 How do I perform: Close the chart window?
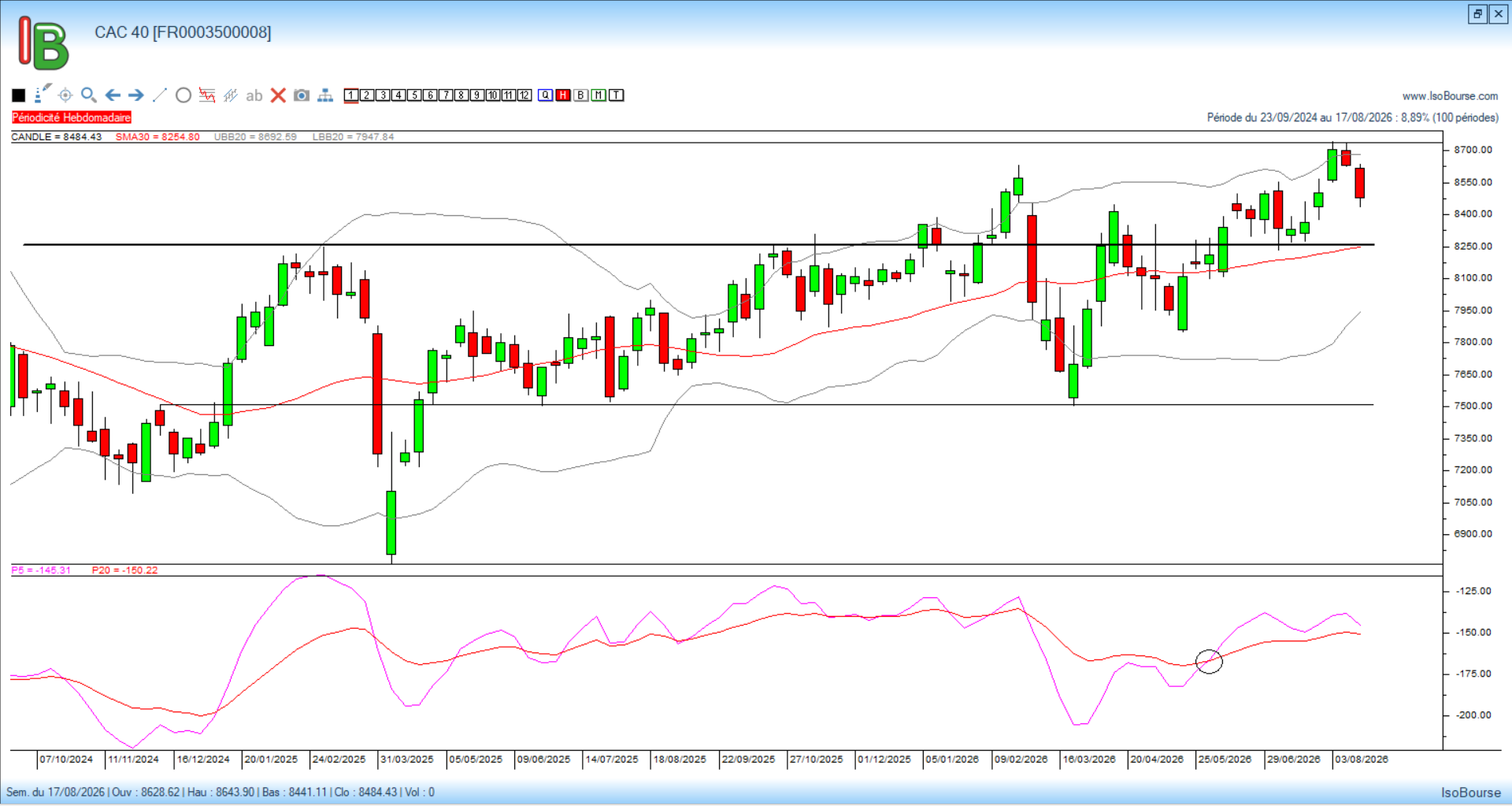click(1498, 14)
